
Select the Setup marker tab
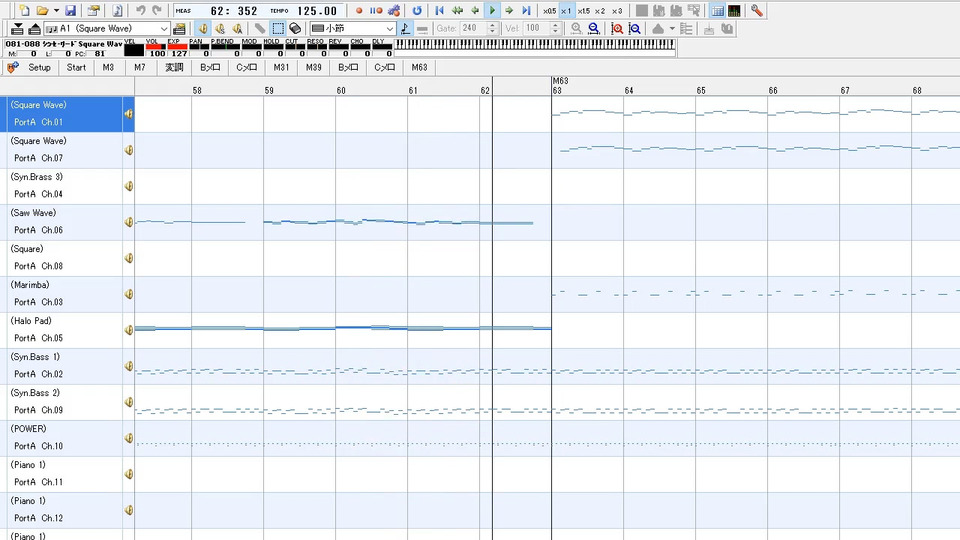click(x=39, y=67)
